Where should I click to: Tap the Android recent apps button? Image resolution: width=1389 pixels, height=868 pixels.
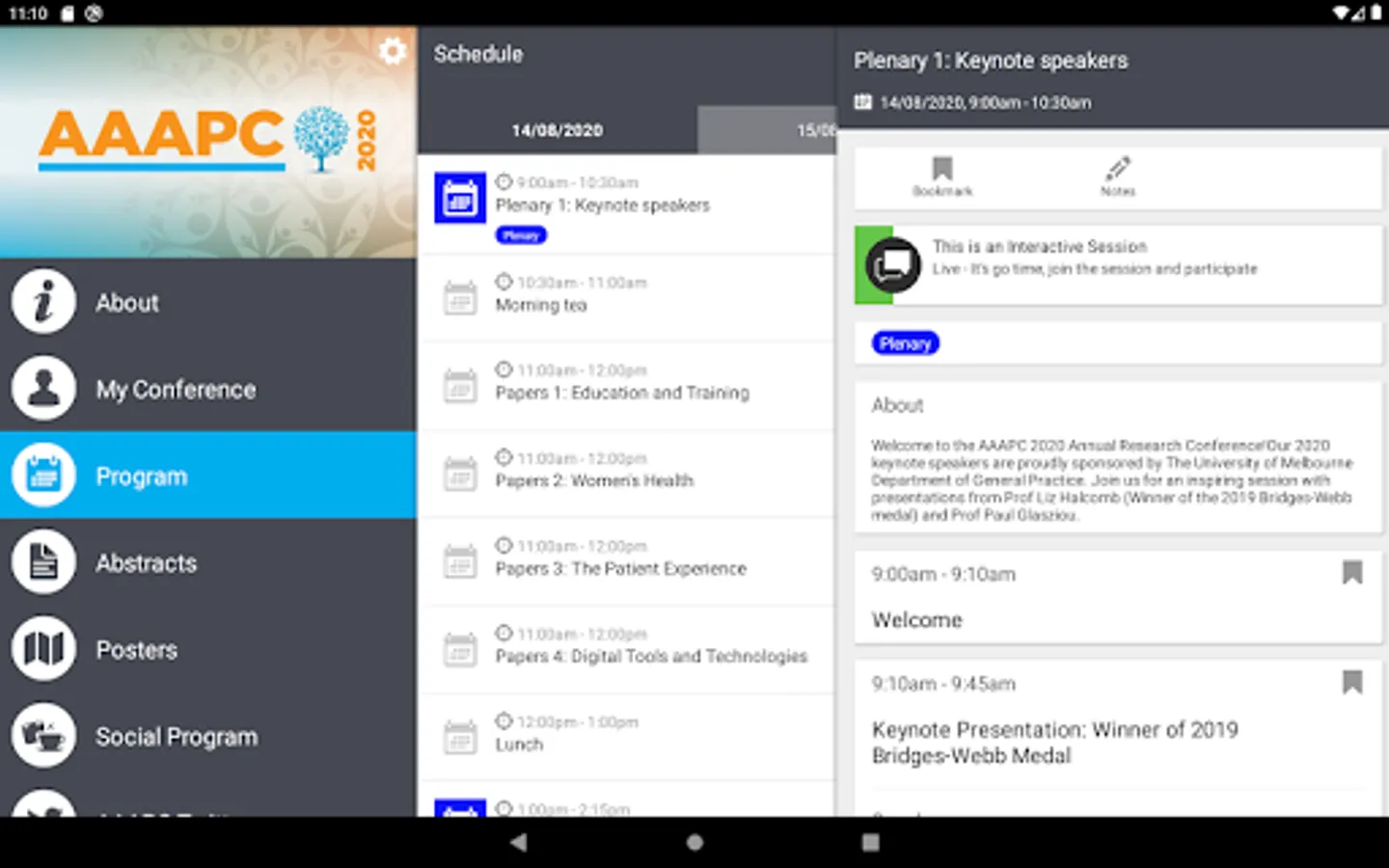[x=870, y=842]
